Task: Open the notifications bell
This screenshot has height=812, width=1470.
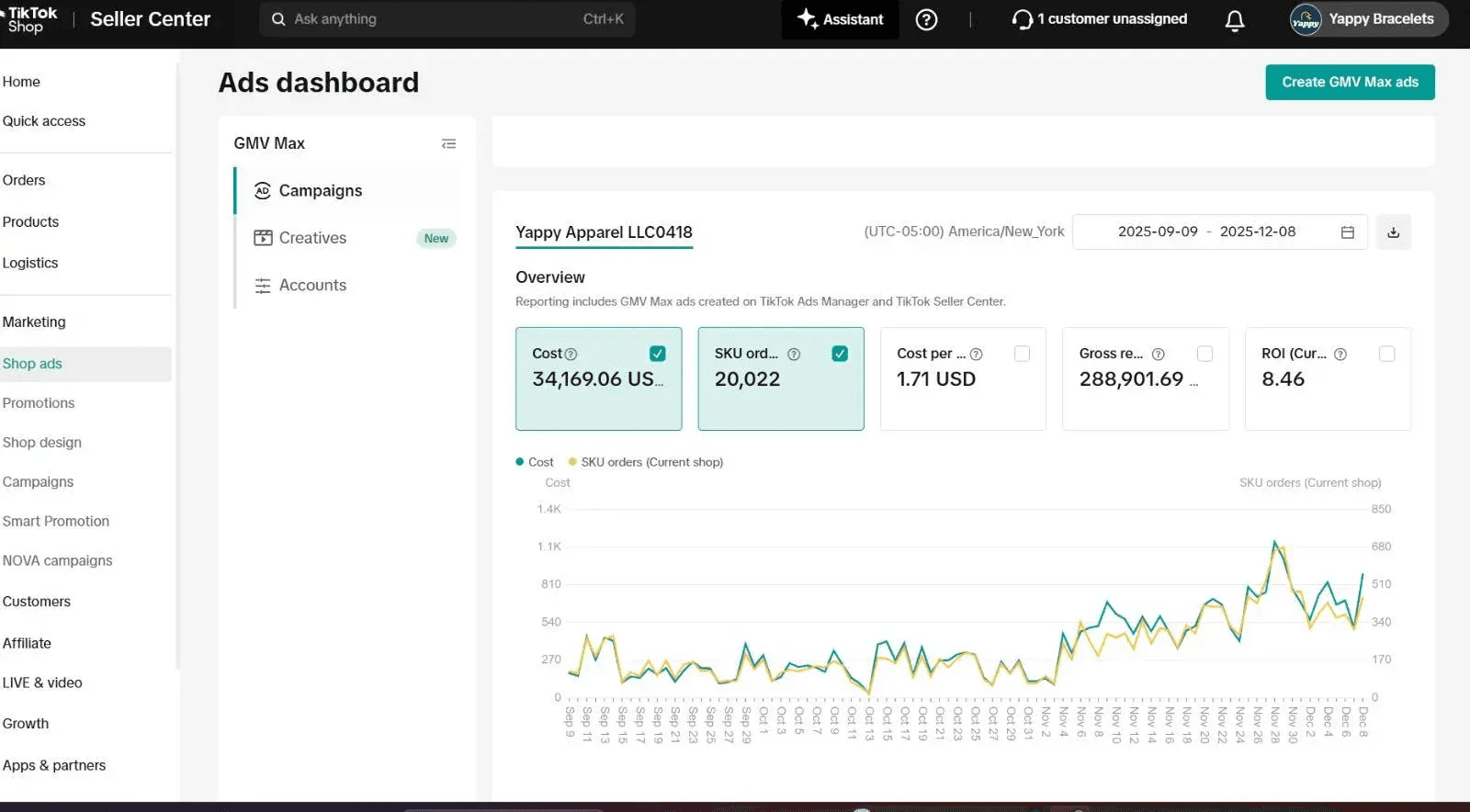Action: click(1235, 20)
